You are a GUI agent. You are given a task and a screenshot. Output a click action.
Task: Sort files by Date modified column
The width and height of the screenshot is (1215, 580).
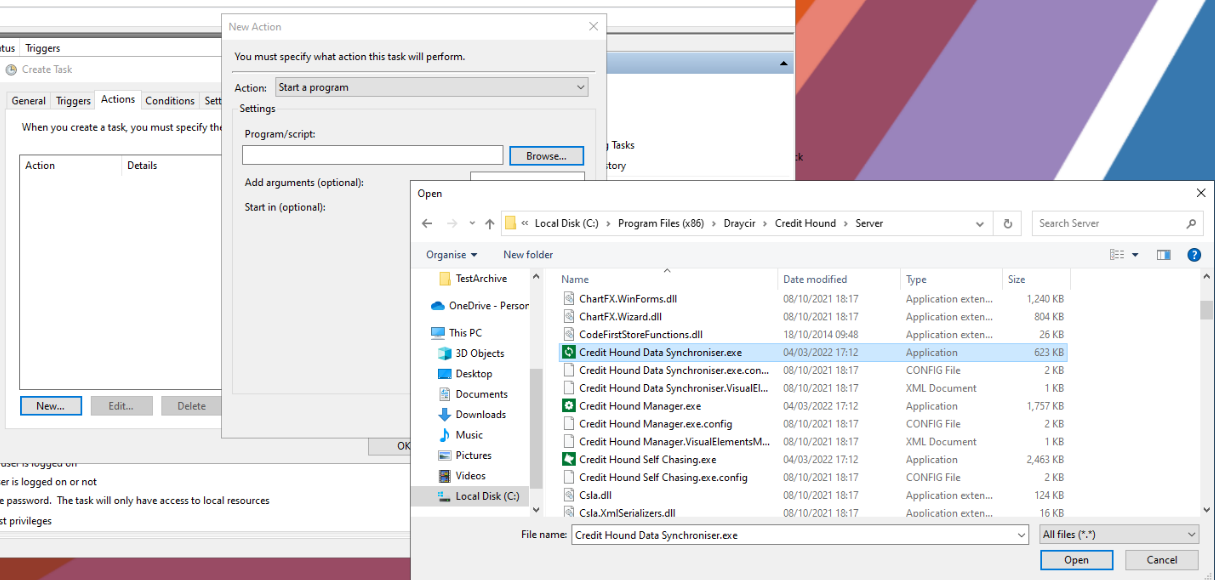point(839,280)
